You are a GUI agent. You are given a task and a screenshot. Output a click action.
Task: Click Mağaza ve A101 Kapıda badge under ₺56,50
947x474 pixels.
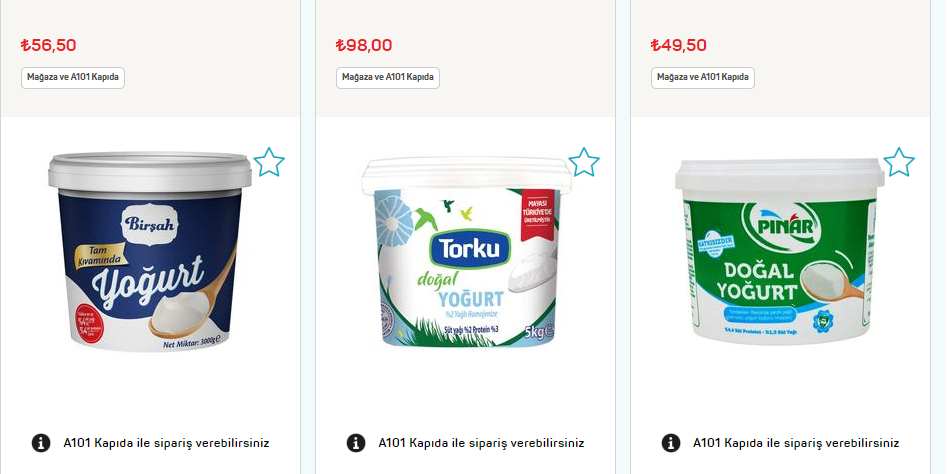pos(73,77)
